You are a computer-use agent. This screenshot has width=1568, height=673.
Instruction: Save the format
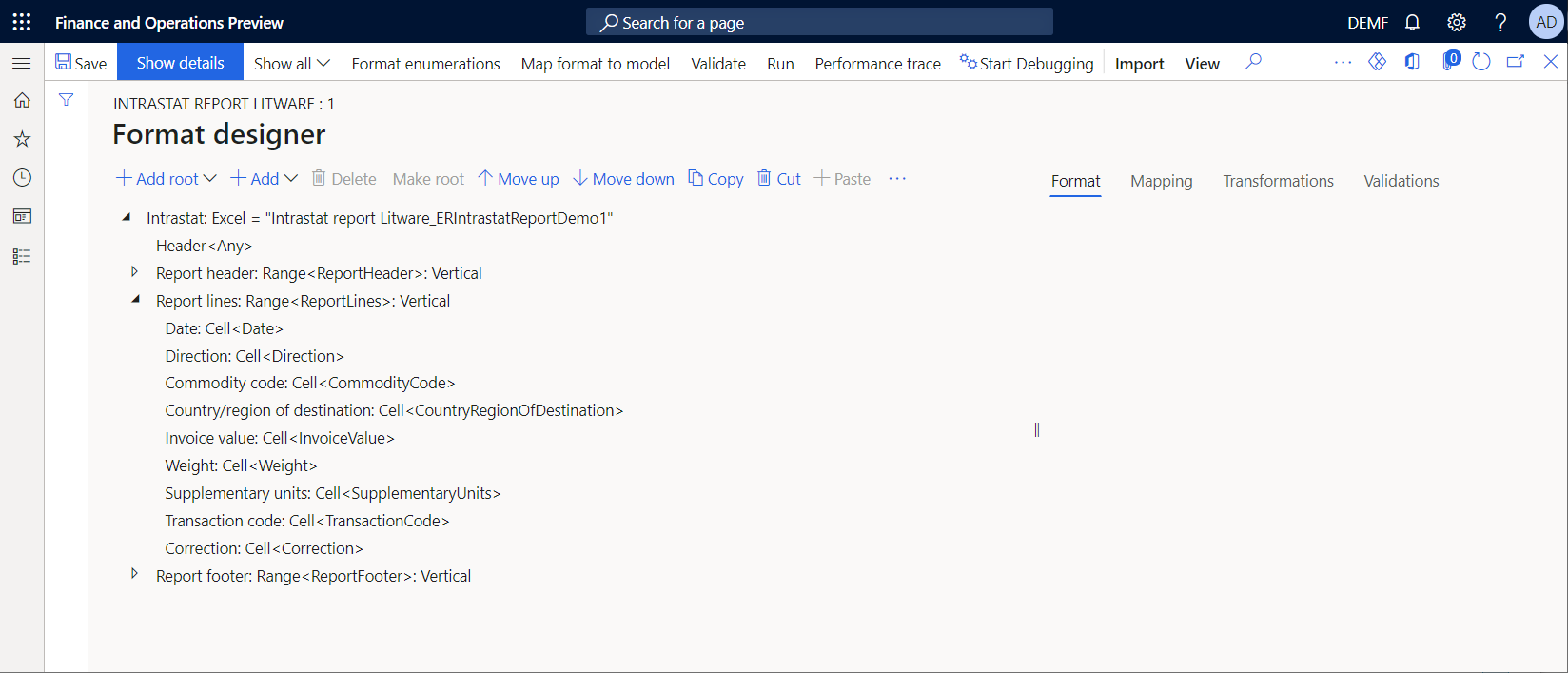pos(81,63)
